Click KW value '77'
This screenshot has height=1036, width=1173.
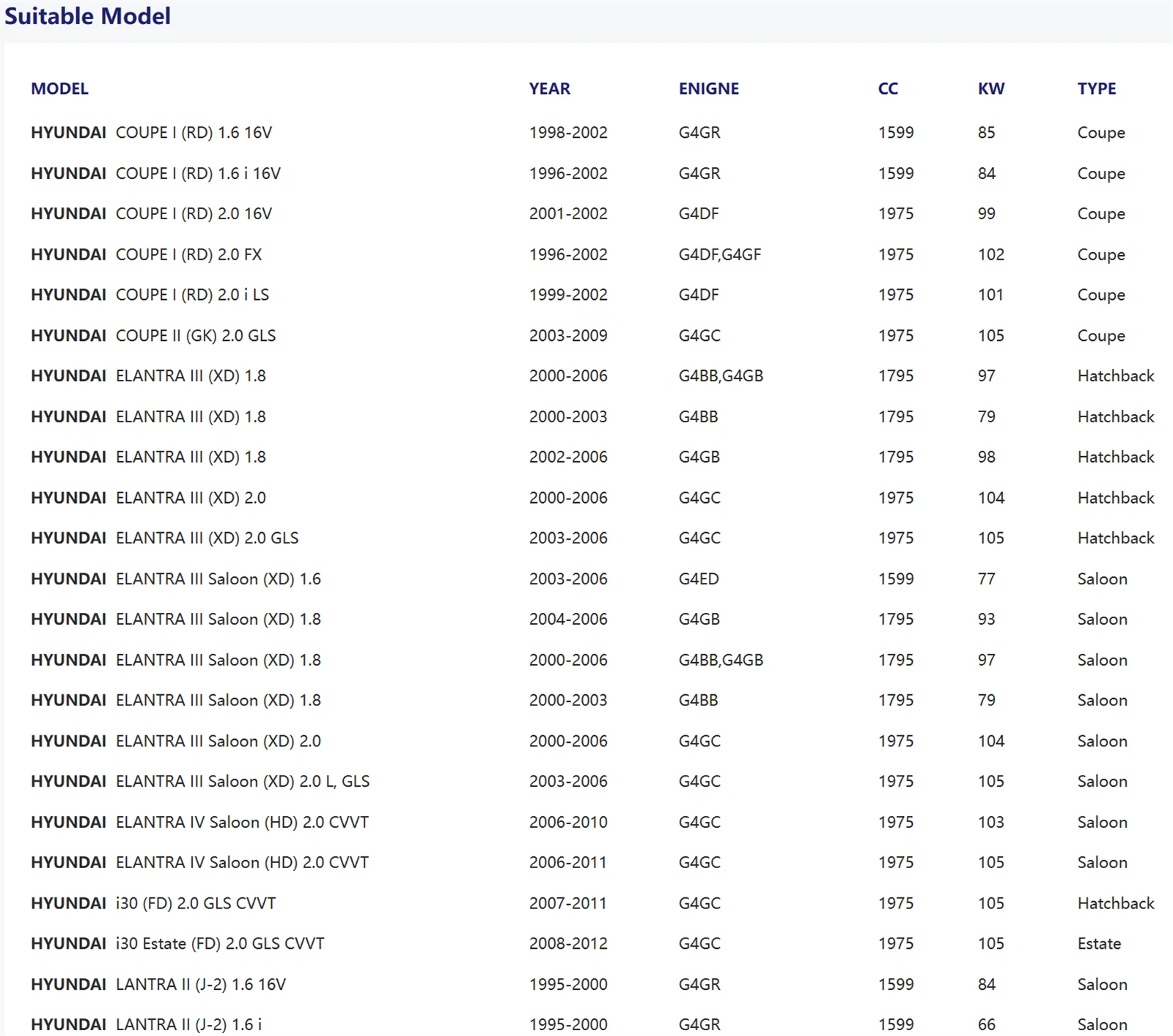tap(987, 579)
